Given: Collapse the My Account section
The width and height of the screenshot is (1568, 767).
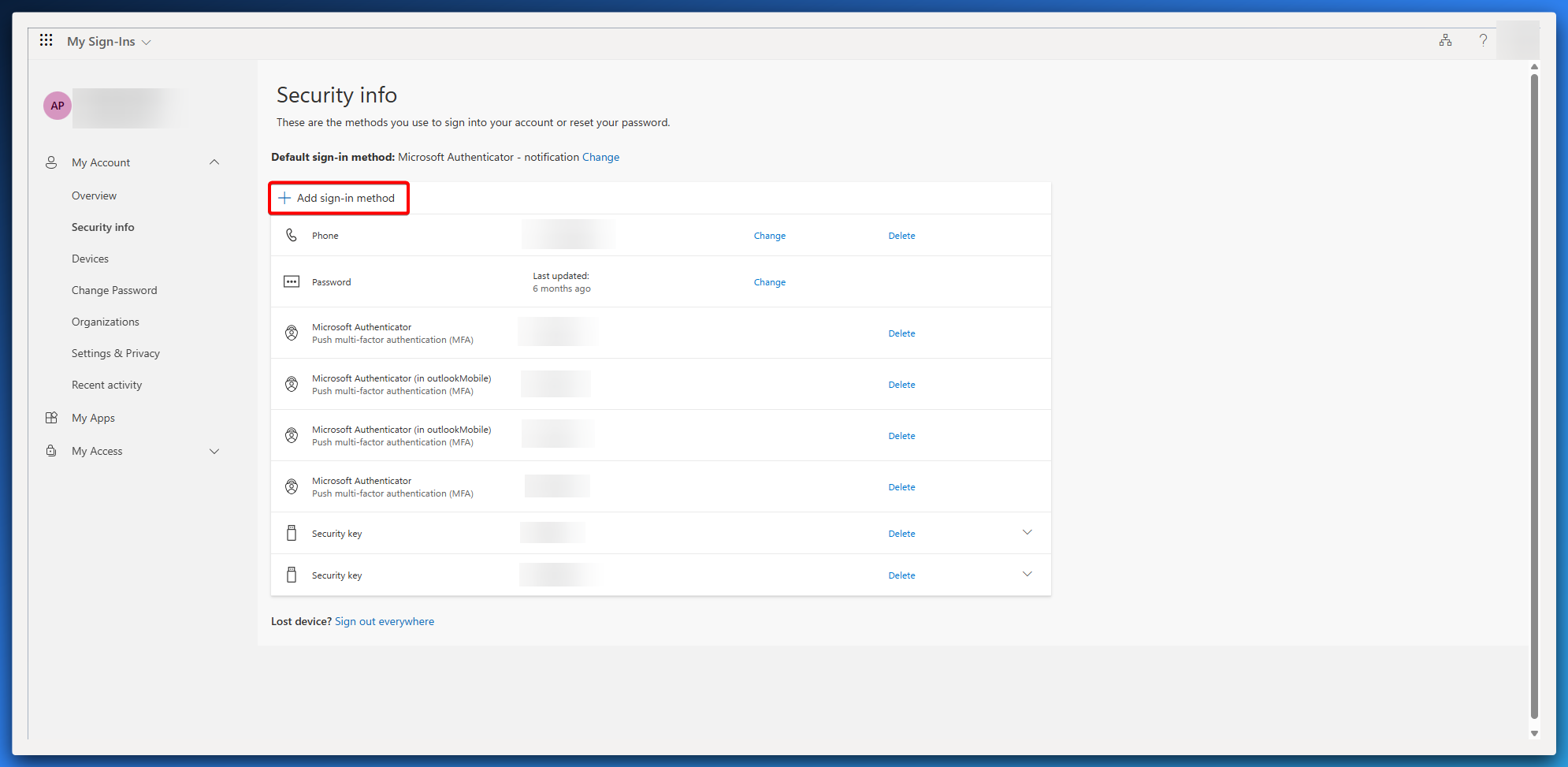Looking at the screenshot, I should 214,162.
